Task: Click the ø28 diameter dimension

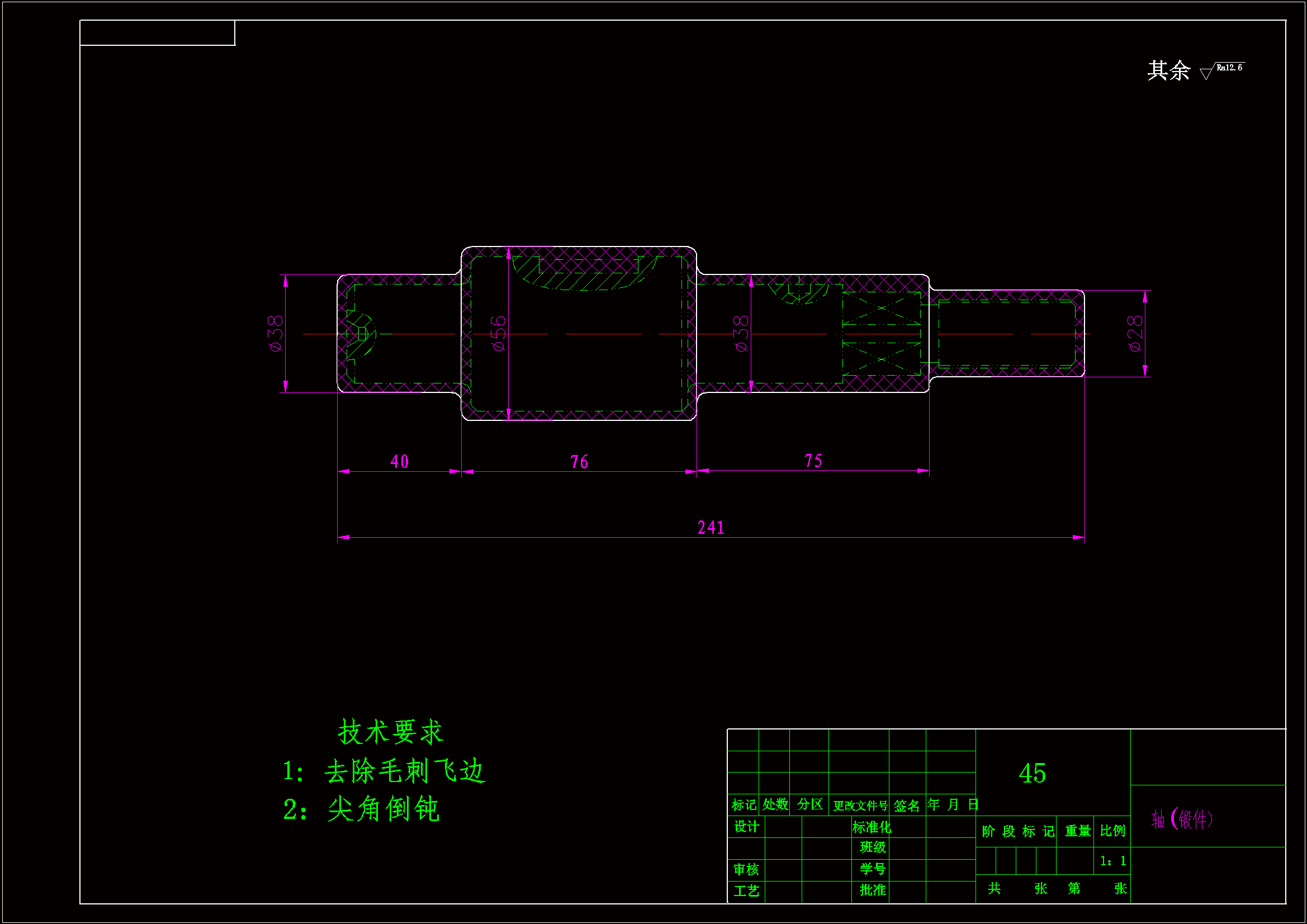Action: point(1134,334)
